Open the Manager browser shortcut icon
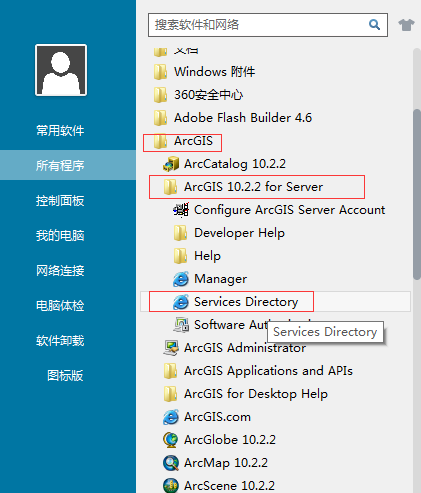 181,279
